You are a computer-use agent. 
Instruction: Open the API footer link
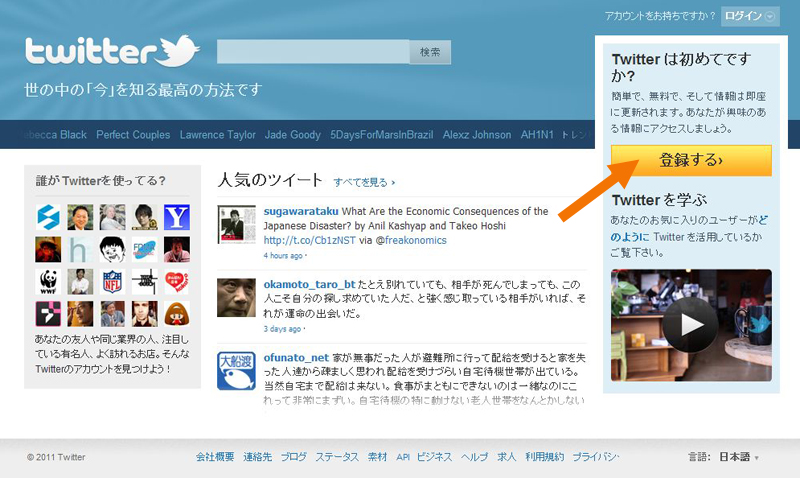tap(403, 457)
